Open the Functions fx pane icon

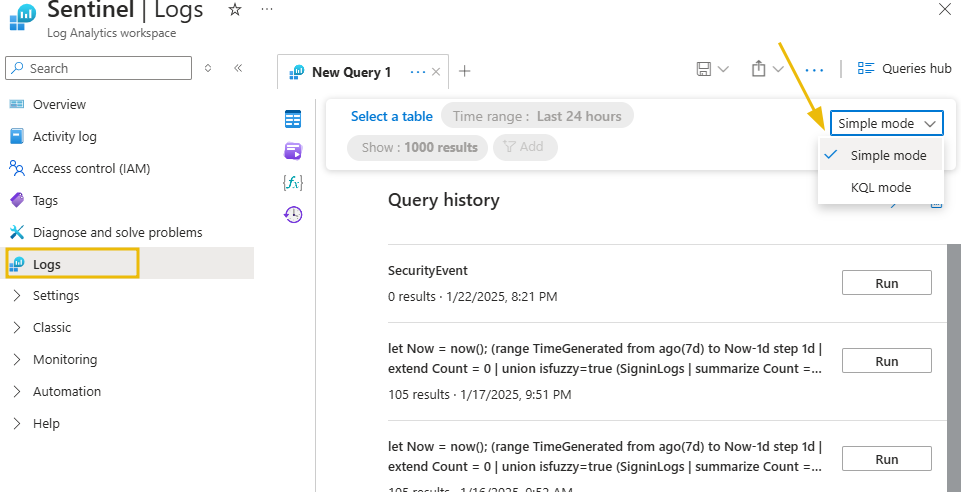pos(293,183)
